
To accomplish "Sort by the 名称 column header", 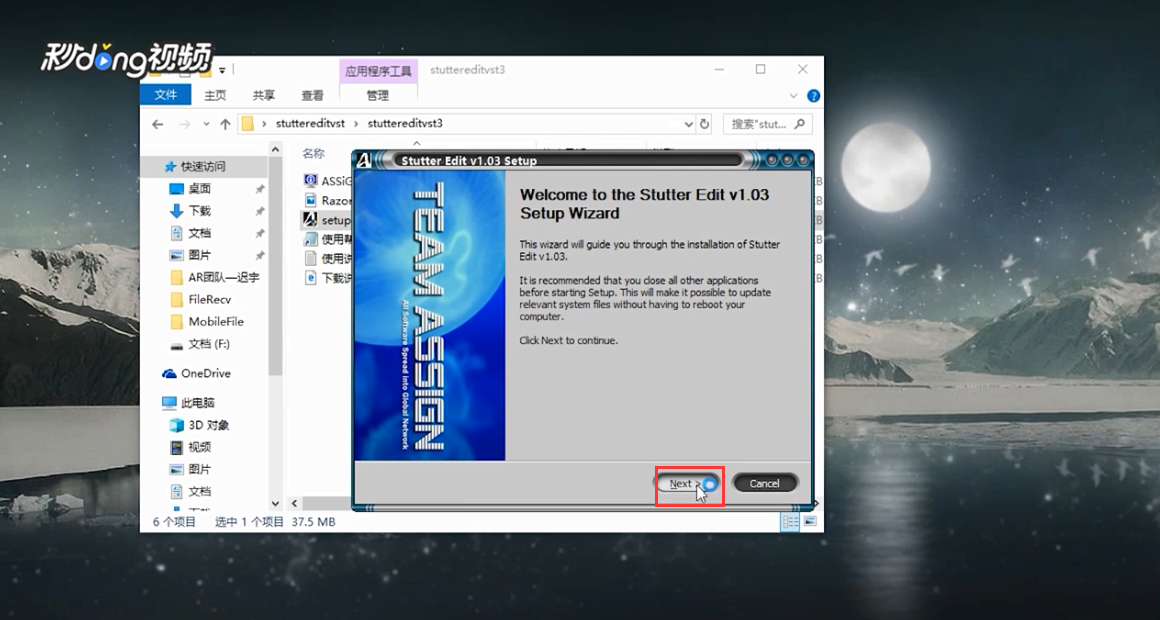I will pyautogui.click(x=314, y=153).
